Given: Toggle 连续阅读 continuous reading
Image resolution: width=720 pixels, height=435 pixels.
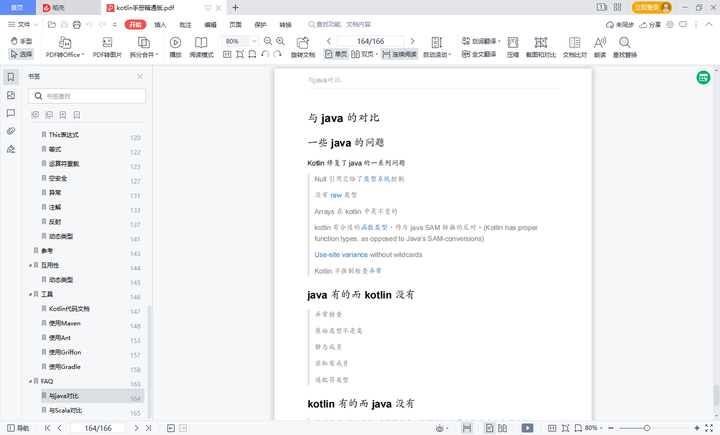Looking at the screenshot, I should click(x=399, y=54).
